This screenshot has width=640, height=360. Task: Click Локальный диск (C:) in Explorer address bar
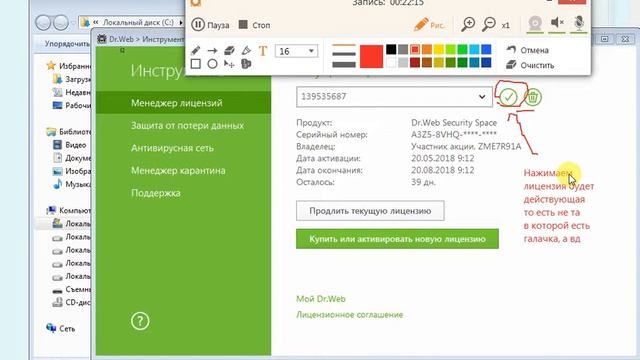138,22
